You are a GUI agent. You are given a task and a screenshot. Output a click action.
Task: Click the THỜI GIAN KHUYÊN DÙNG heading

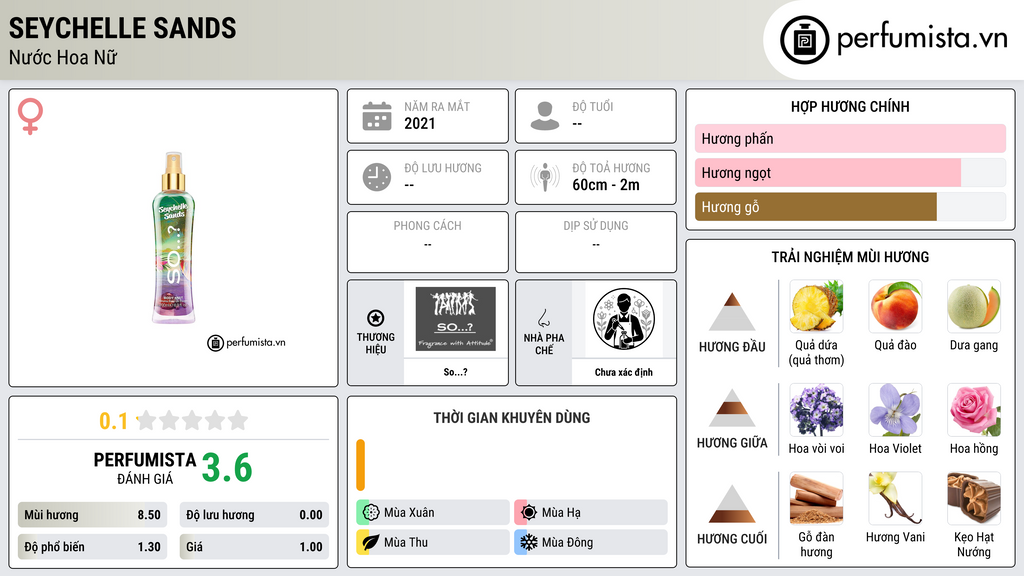pyautogui.click(x=512, y=418)
